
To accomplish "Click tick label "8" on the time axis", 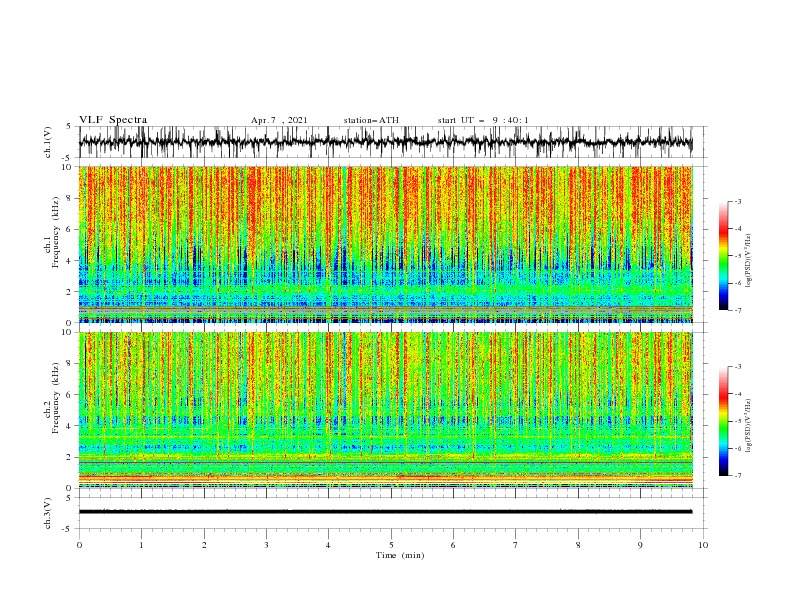I will click(578, 545).
